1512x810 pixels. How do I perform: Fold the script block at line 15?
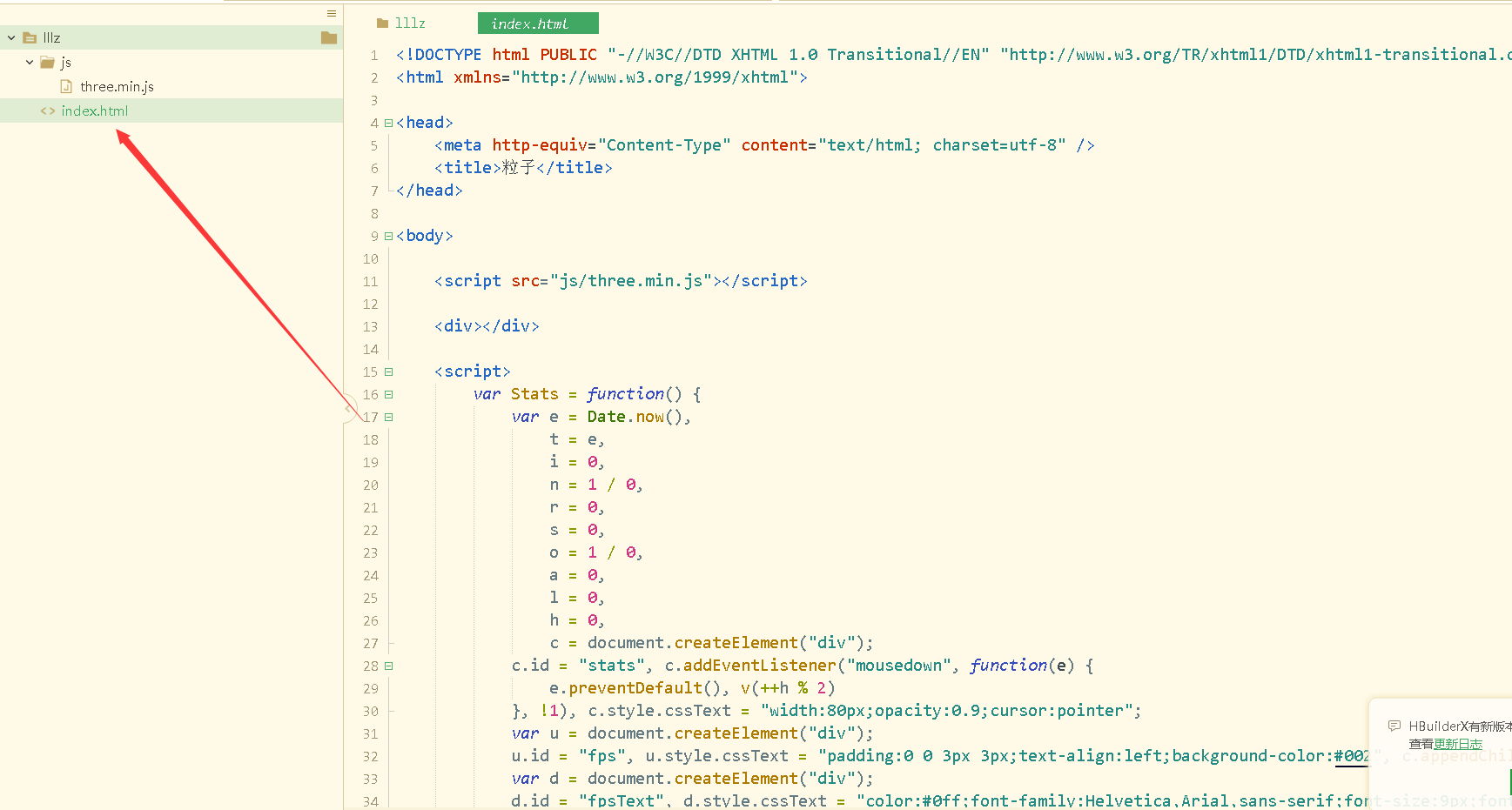pos(388,372)
